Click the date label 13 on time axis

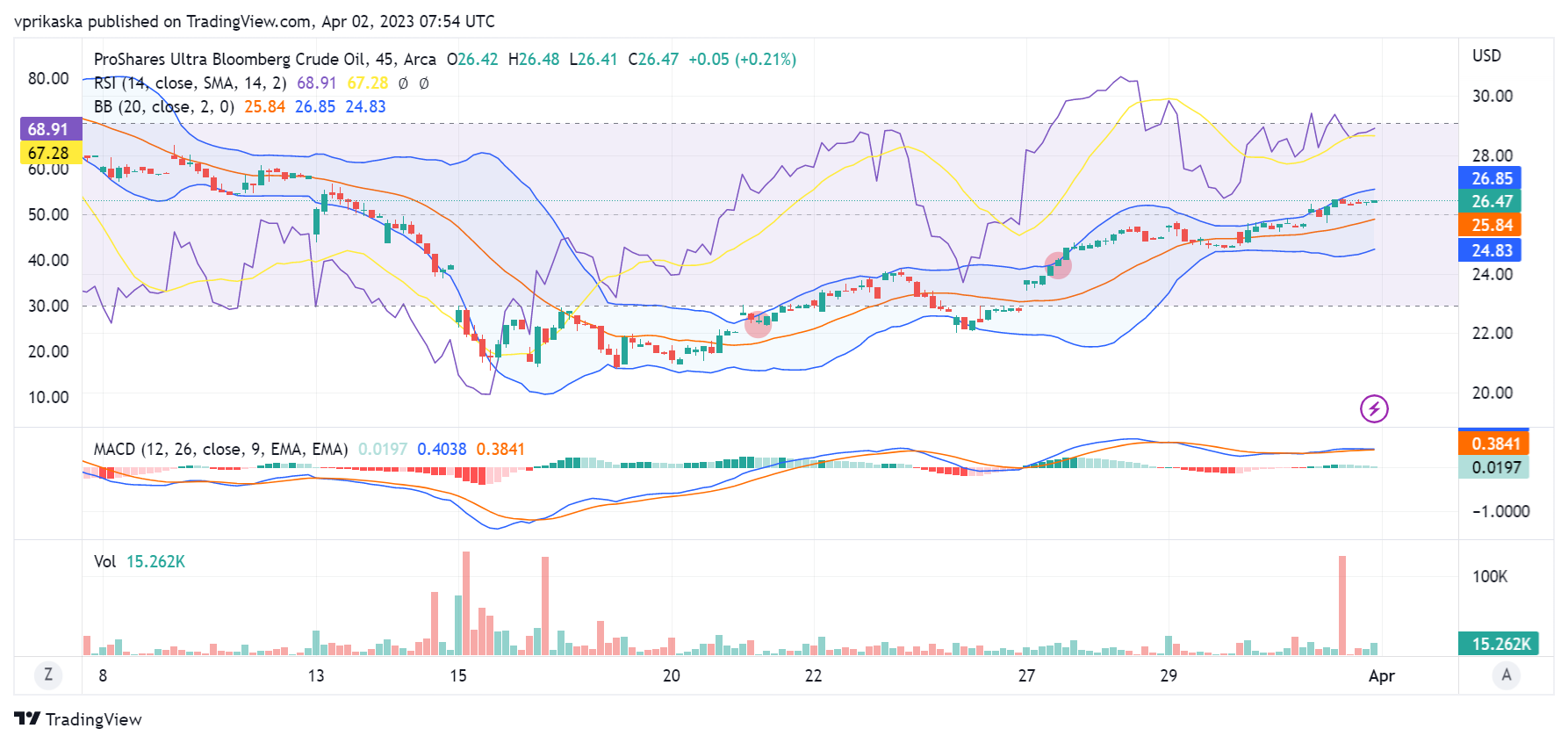[316, 675]
